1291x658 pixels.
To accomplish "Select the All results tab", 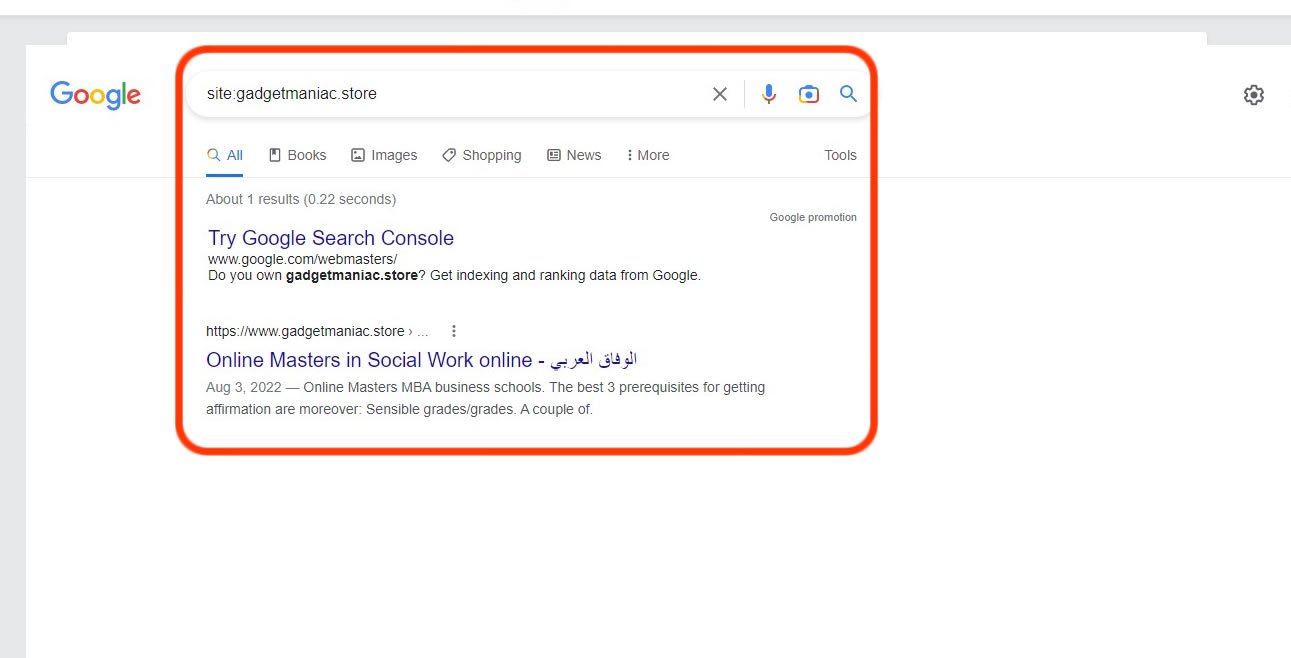I will coord(225,155).
